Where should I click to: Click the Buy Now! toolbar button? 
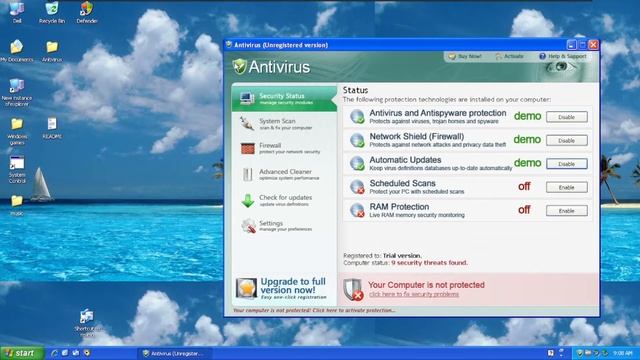point(465,56)
